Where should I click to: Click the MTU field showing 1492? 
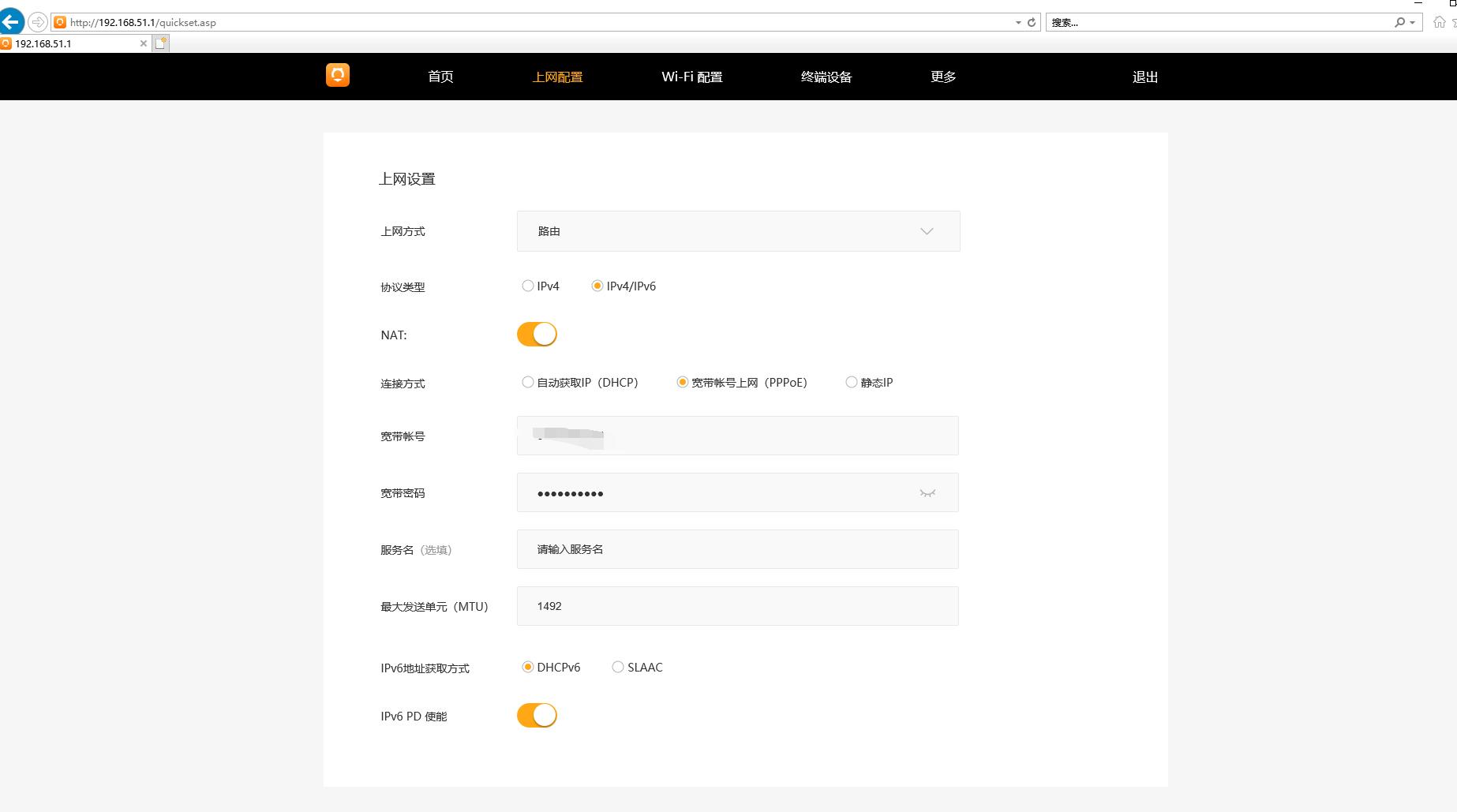[x=738, y=606]
